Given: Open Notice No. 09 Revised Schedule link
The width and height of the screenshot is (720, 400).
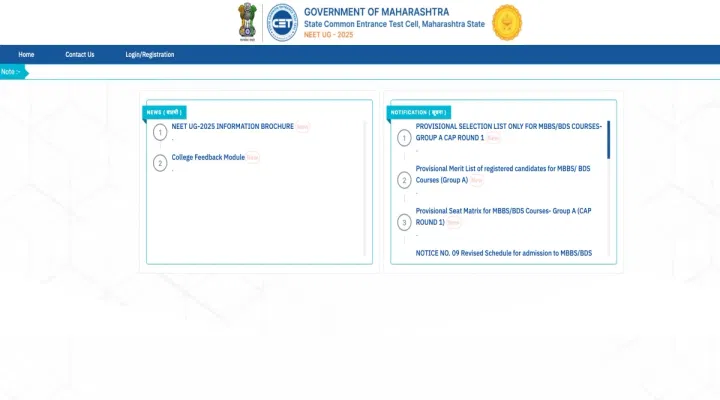Looking at the screenshot, I should (503, 253).
